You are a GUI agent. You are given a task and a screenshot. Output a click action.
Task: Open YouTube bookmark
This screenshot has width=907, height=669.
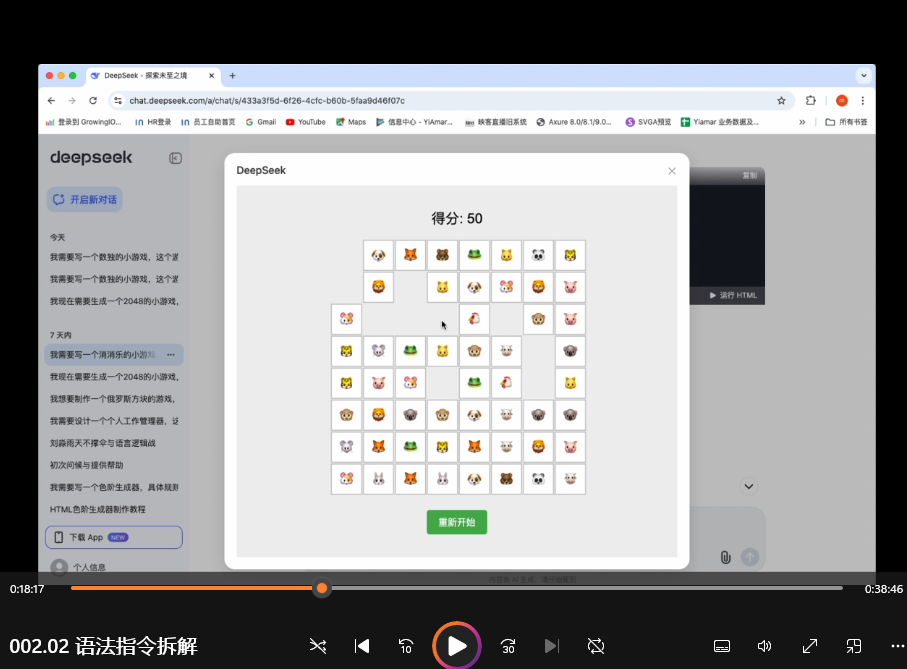306,122
